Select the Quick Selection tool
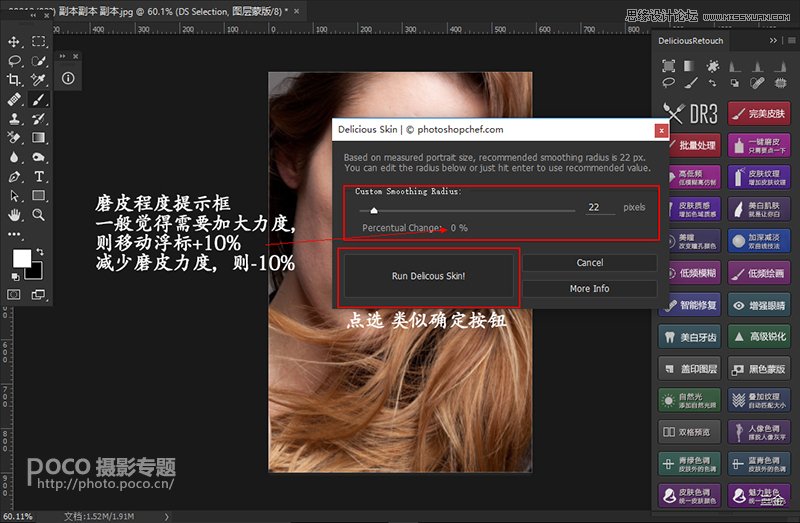Screen dimensions: 800x523 38,61
